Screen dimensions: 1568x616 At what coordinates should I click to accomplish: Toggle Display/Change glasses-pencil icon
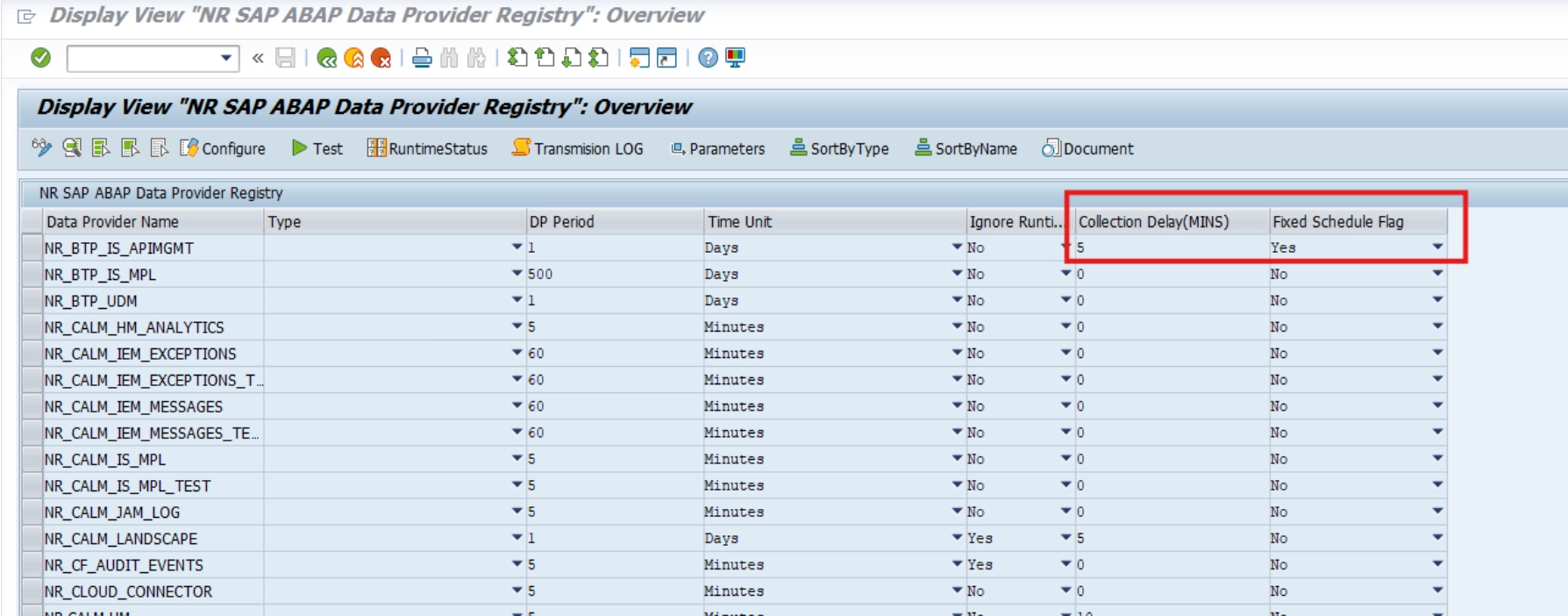41,148
